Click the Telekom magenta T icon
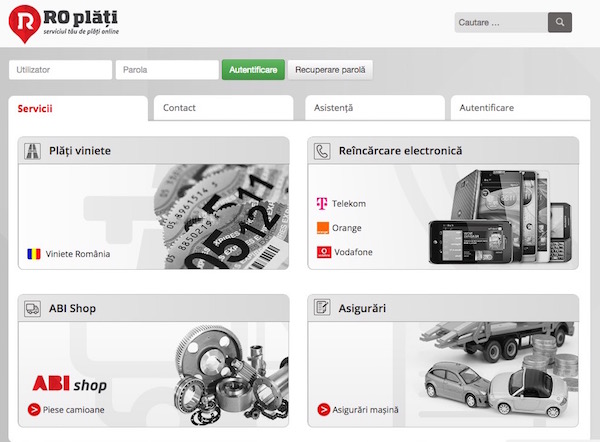 point(323,204)
